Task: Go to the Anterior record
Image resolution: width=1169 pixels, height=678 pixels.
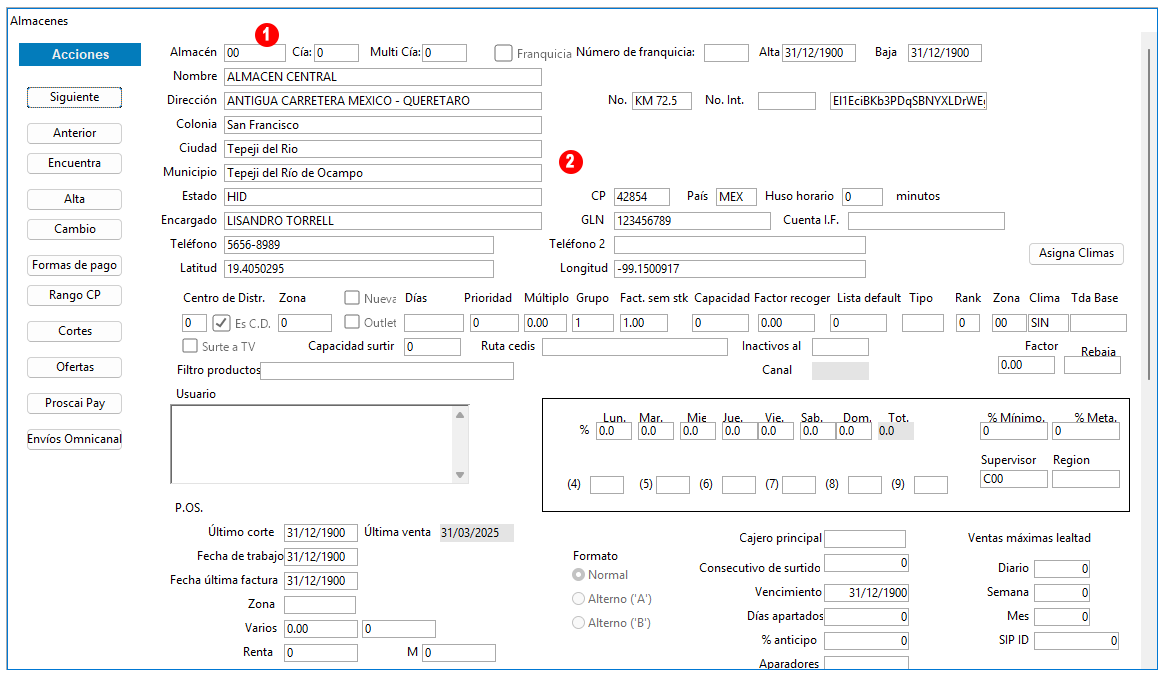Action: coord(75,133)
